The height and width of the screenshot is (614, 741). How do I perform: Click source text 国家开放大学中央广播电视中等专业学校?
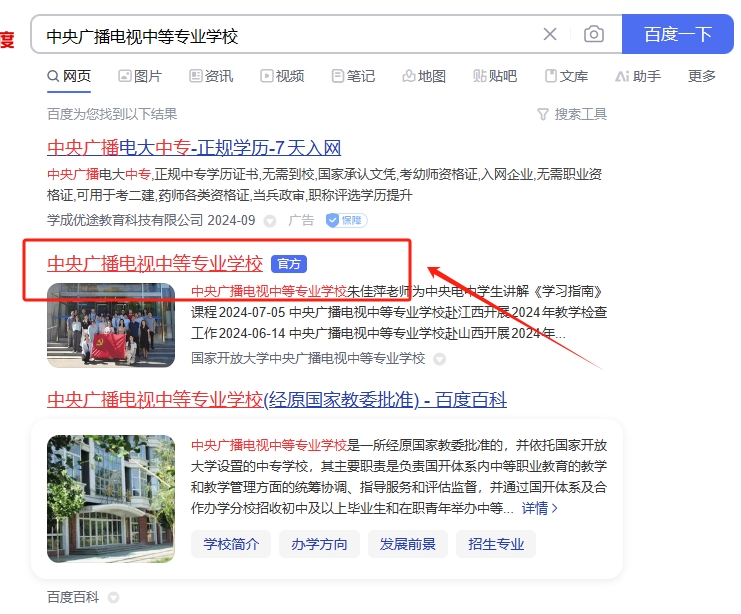pos(308,358)
